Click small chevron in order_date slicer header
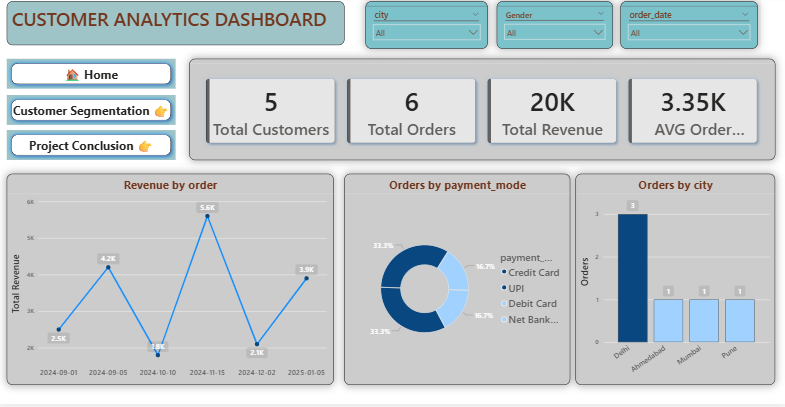 pyautogui.click(x=745, y=15)
